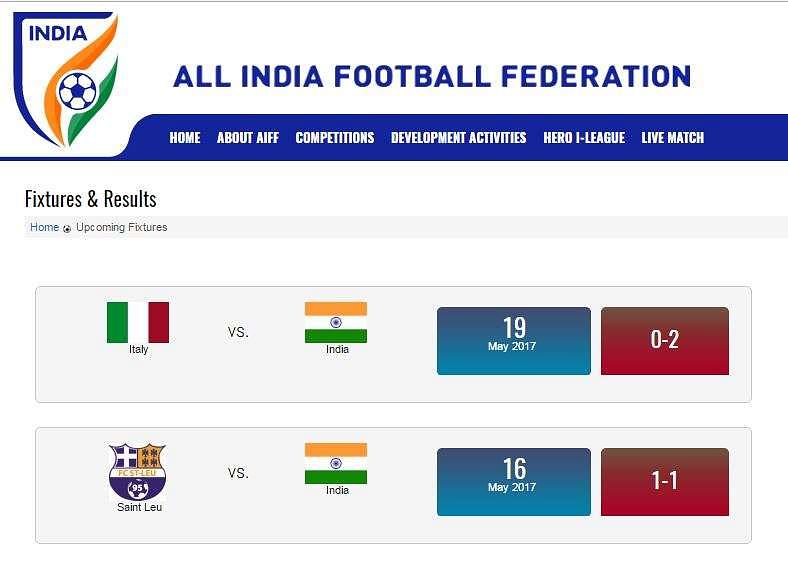This screenshot has width=788, height=563.
Task: Click India flag in Italy match row
Action: pyautogui.click(x=336, y=322)
